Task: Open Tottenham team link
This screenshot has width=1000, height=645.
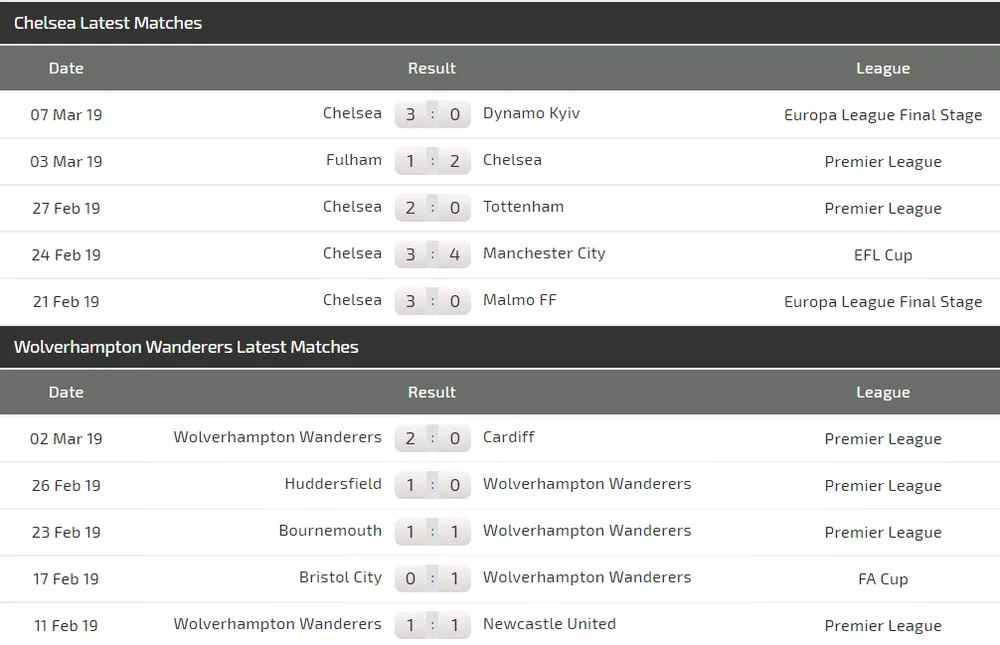Action: point(523,207)
